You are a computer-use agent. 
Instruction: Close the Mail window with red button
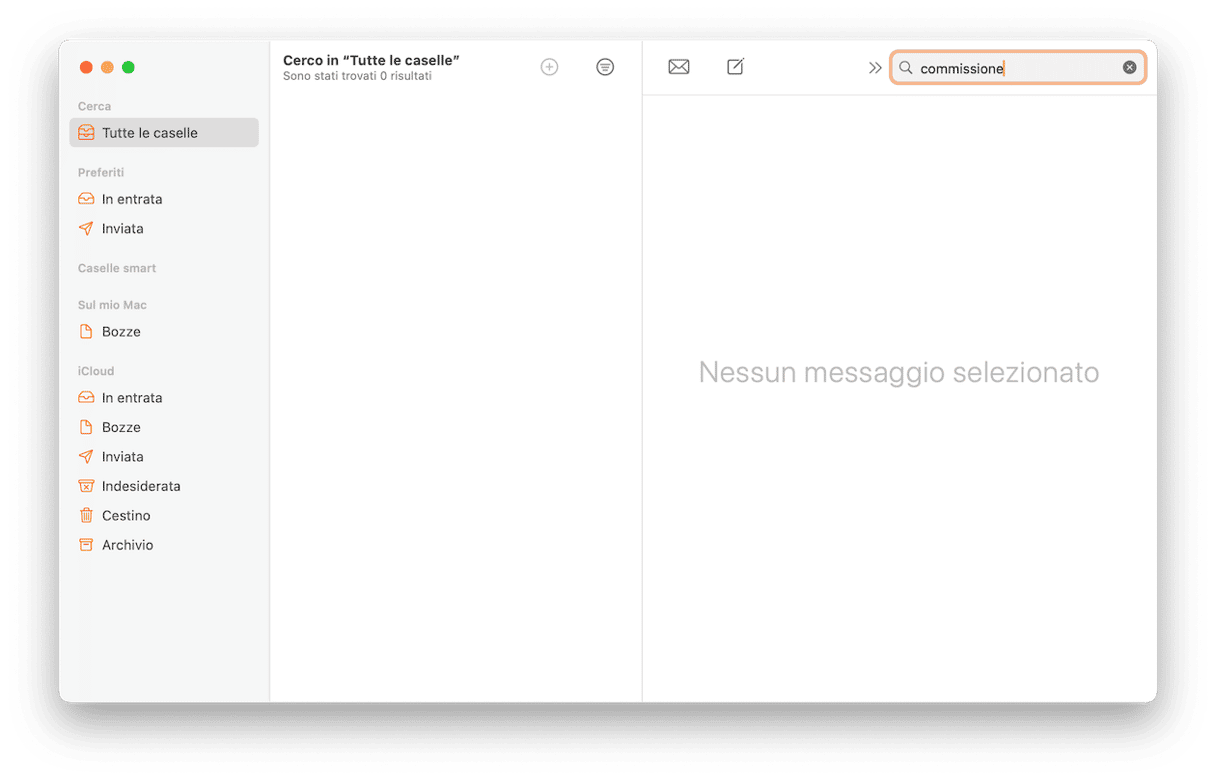pyautogui.click(x=86, y=67)
